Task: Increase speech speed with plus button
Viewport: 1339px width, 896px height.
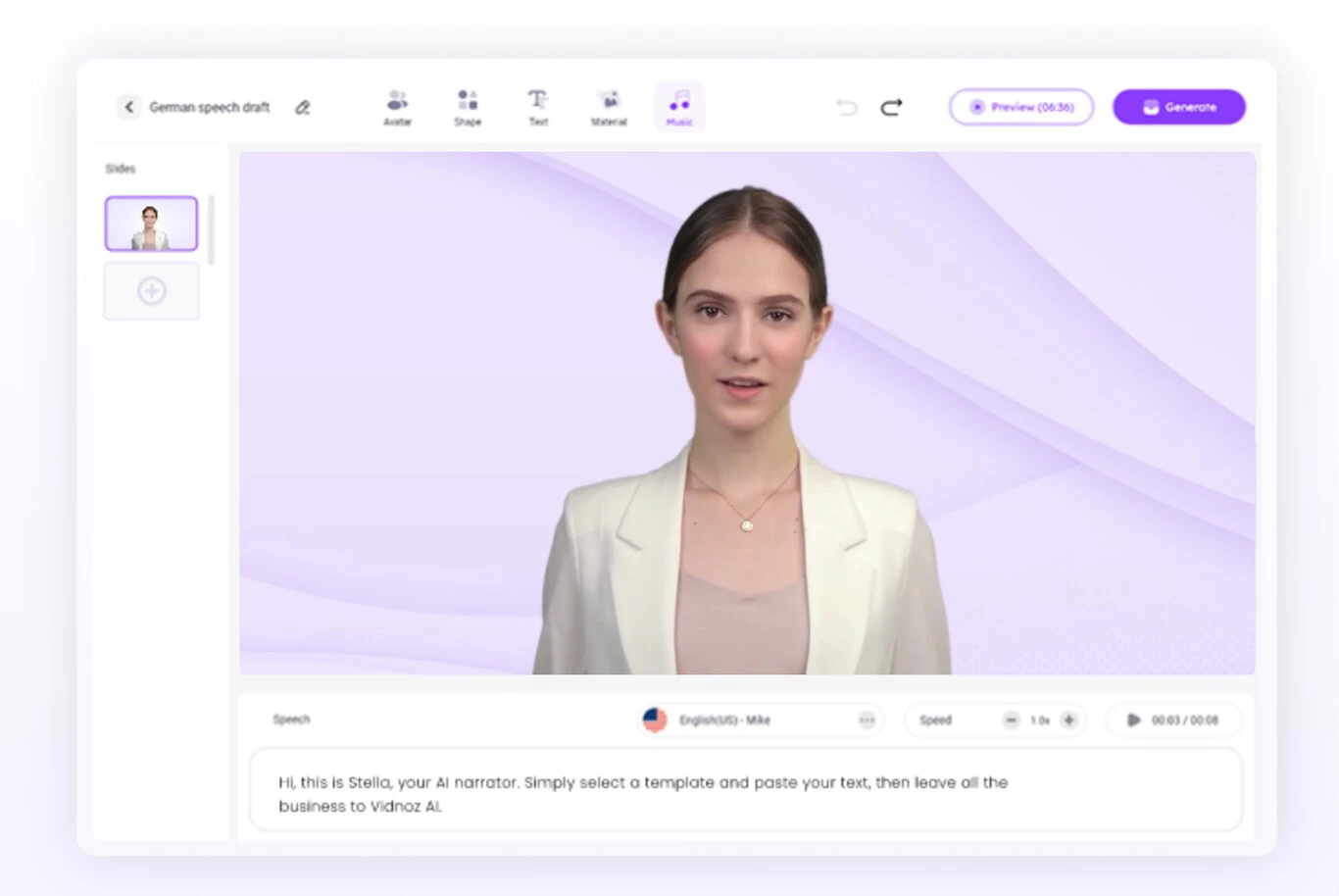Action: tap(1069, 721)
